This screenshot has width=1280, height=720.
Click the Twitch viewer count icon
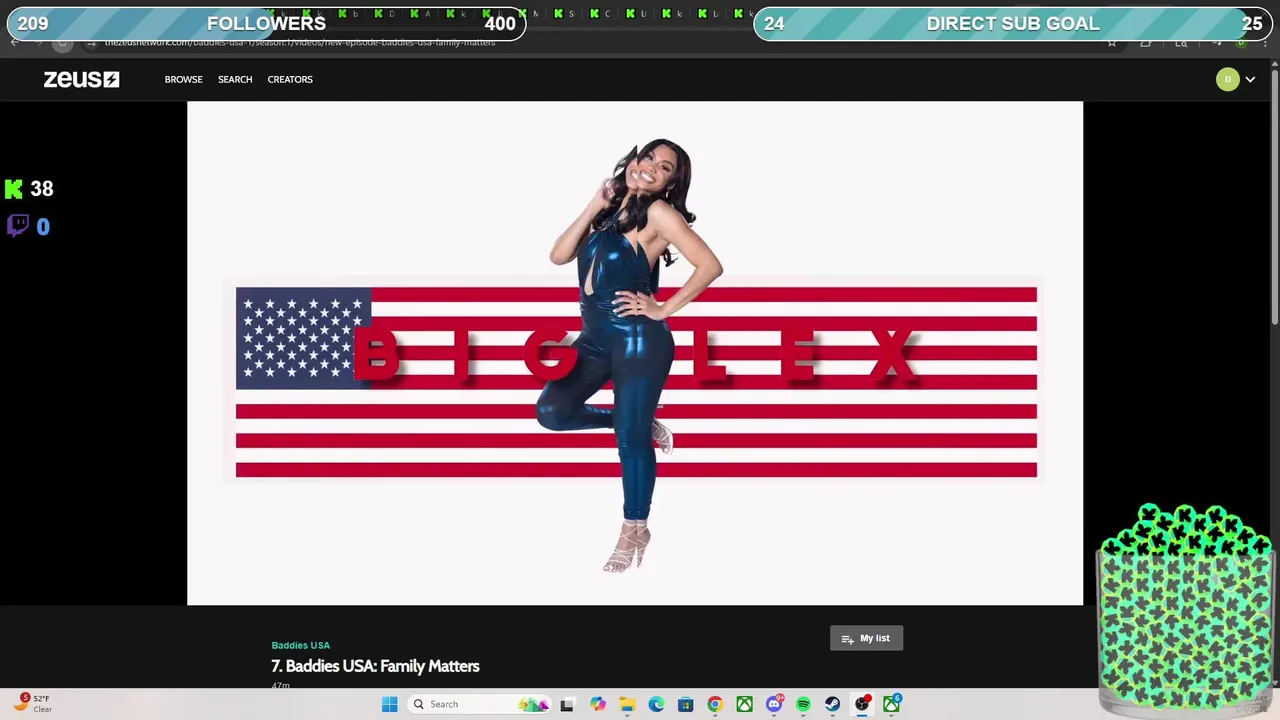tap(17, 225)
